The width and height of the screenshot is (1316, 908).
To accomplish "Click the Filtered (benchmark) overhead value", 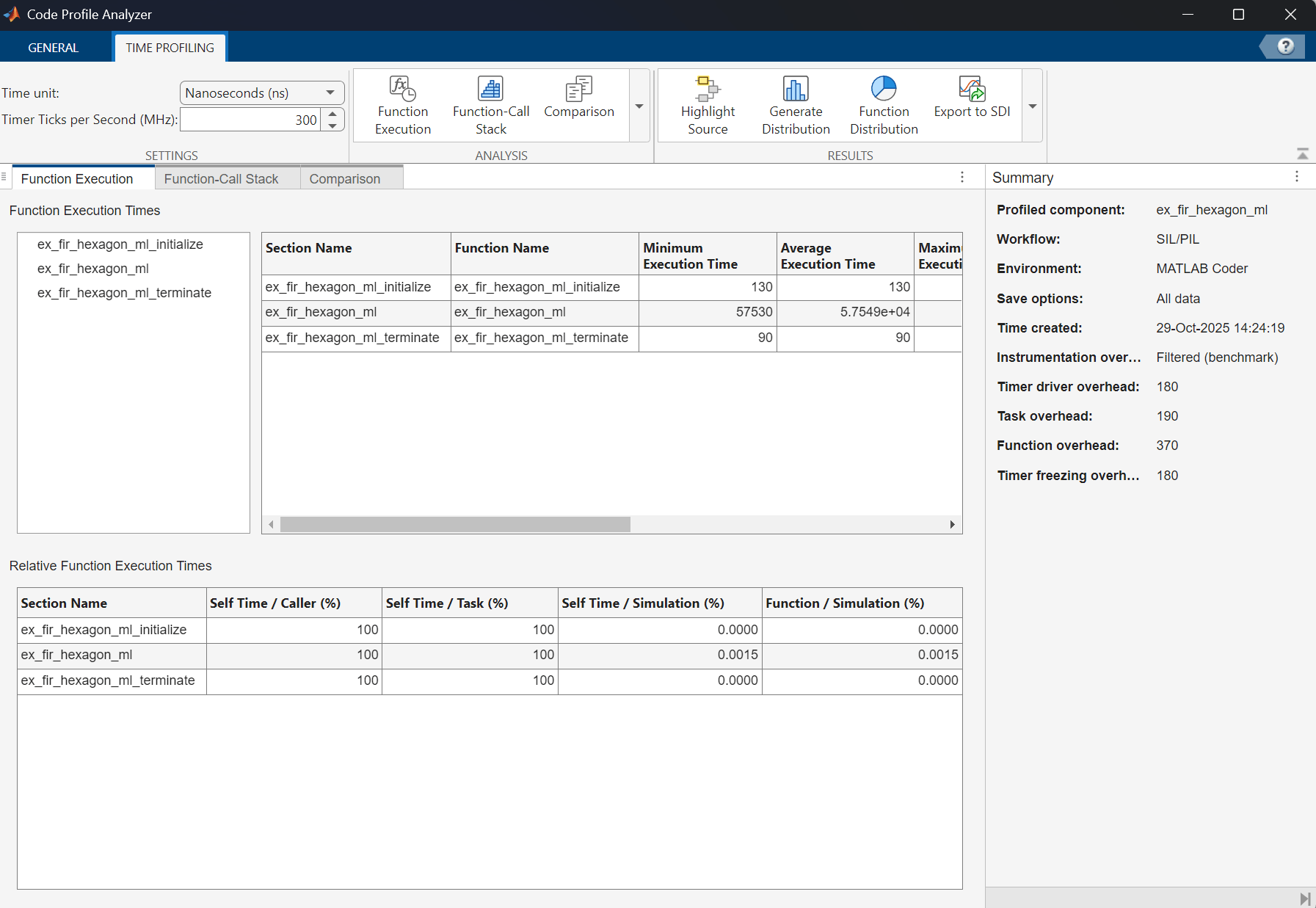I will pyautogui.click(x=1217, y=357).
